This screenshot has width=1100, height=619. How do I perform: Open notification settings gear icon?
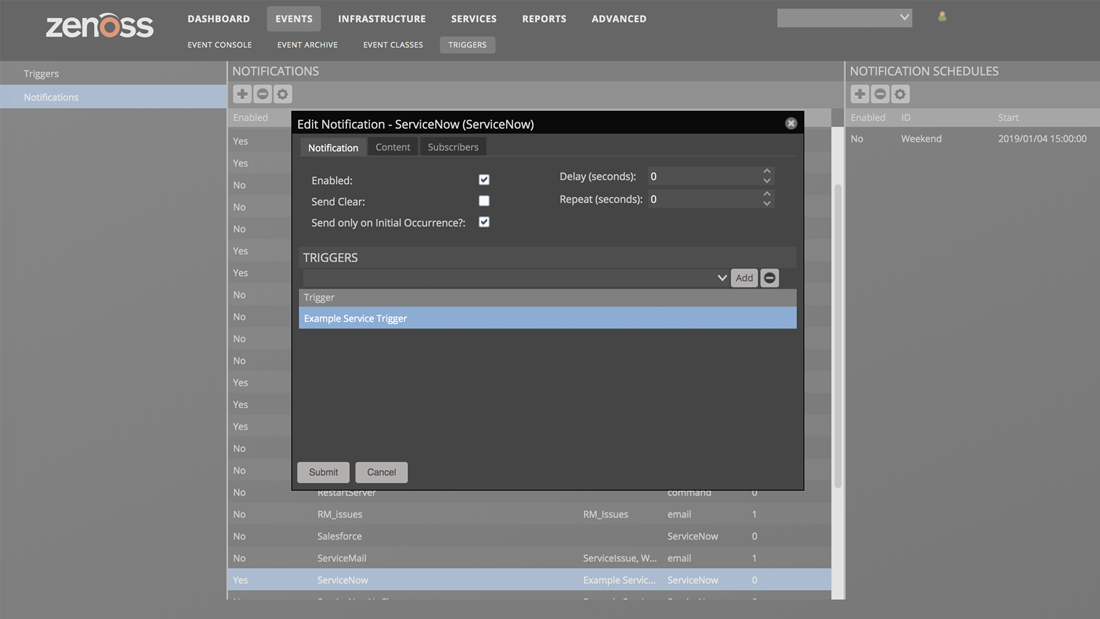[x=283, y=94]
